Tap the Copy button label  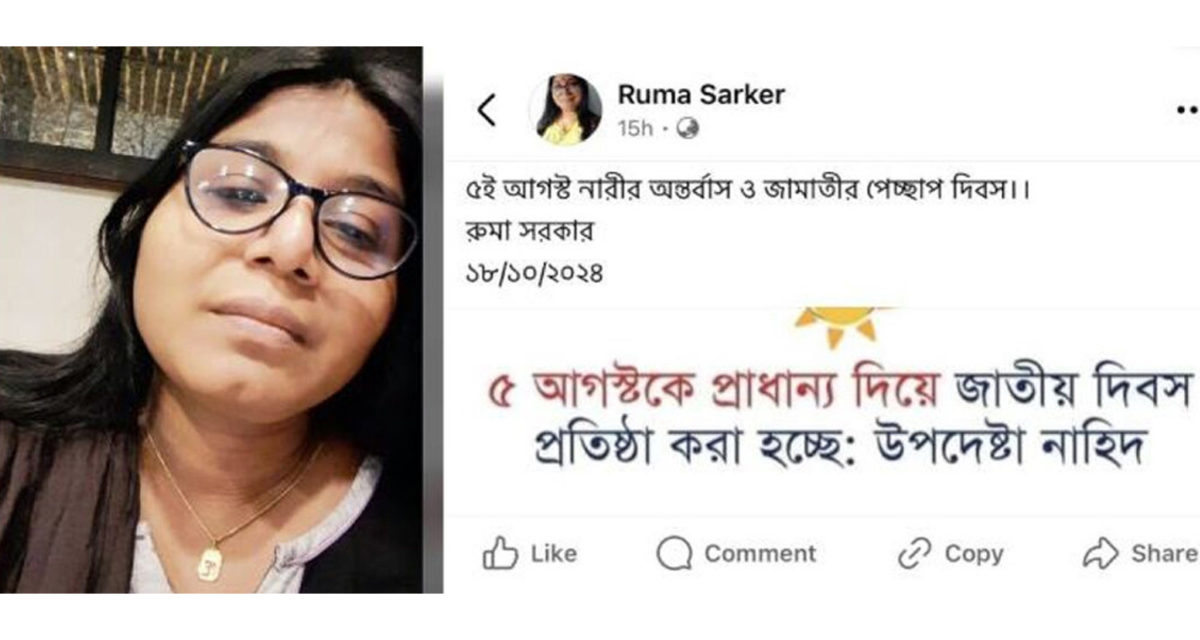[974, 553]
